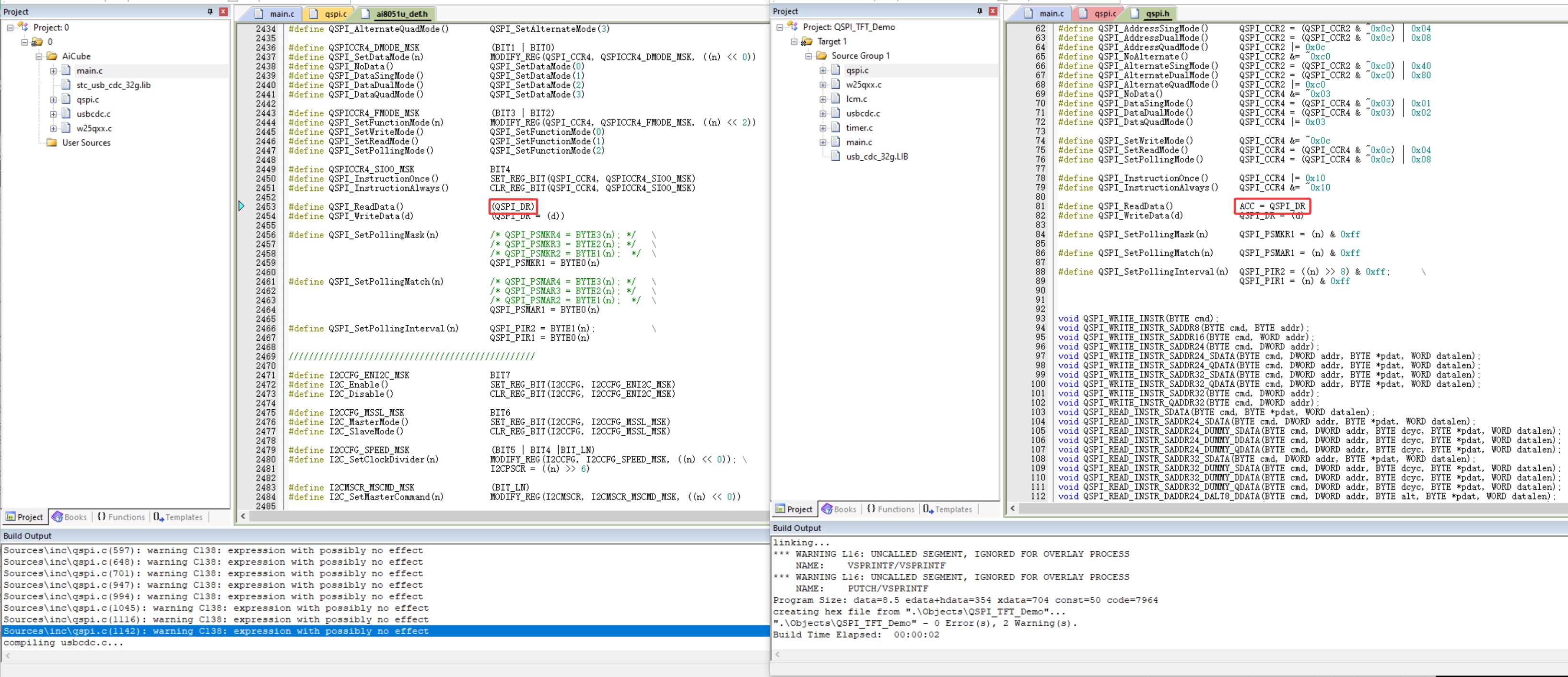Pin the Project panel in the left window
Viewport: 1568px width, 677px height.
click(210, 12)
